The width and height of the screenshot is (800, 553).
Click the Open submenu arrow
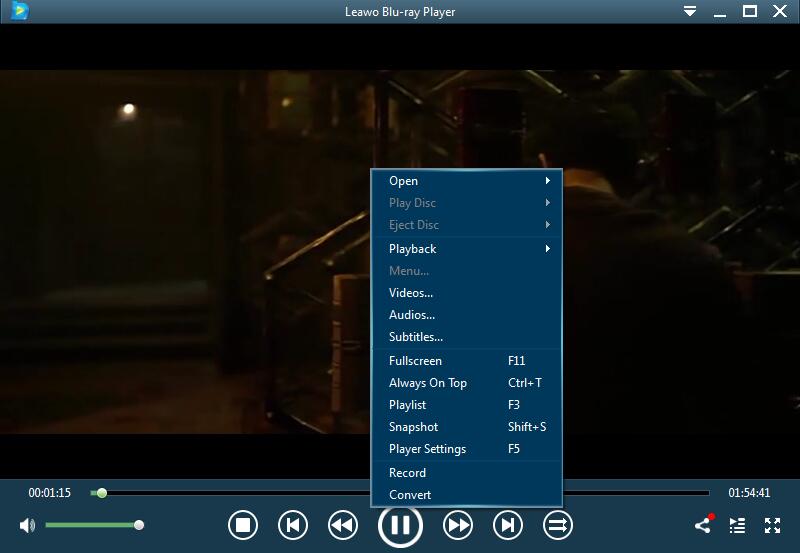click(547, 181)
